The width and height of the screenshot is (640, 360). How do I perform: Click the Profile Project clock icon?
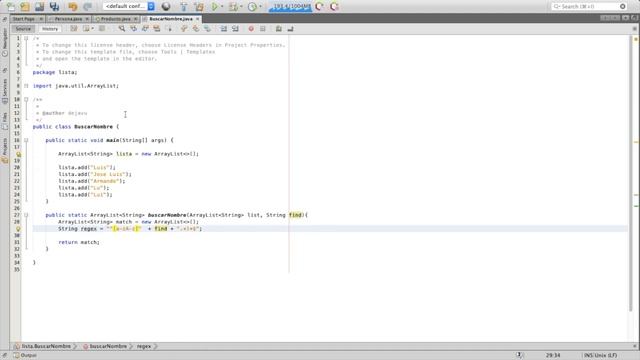252,7
